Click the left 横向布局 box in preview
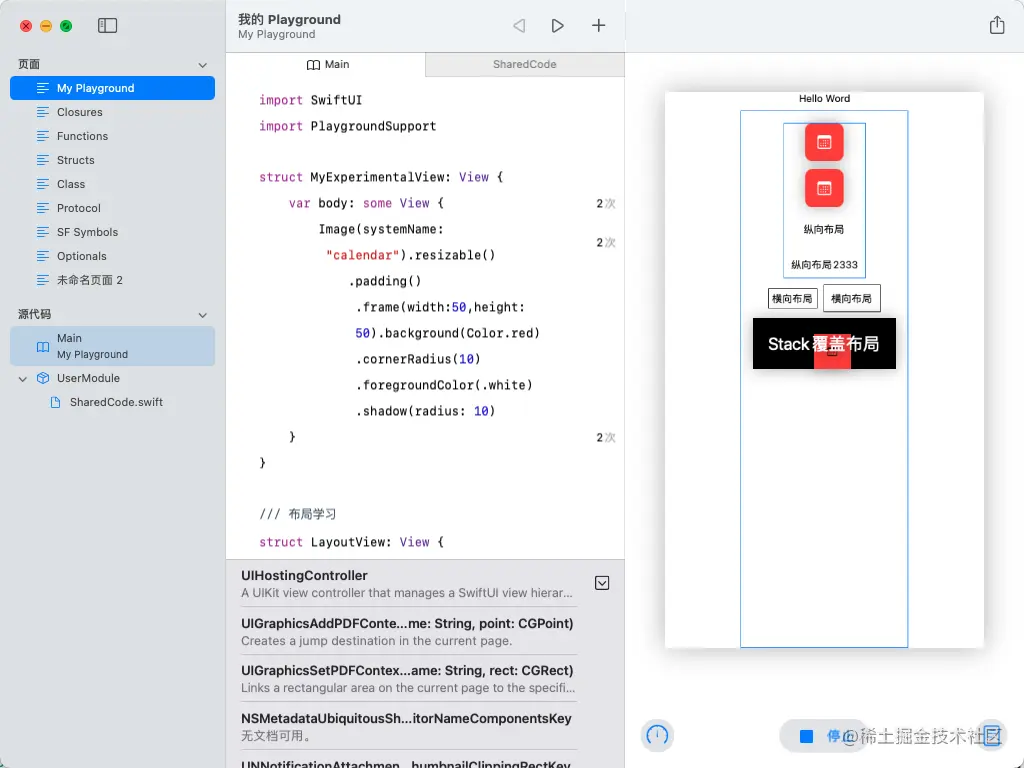The width and height of the screenshot is (1024, 768). tap(792, 298)
